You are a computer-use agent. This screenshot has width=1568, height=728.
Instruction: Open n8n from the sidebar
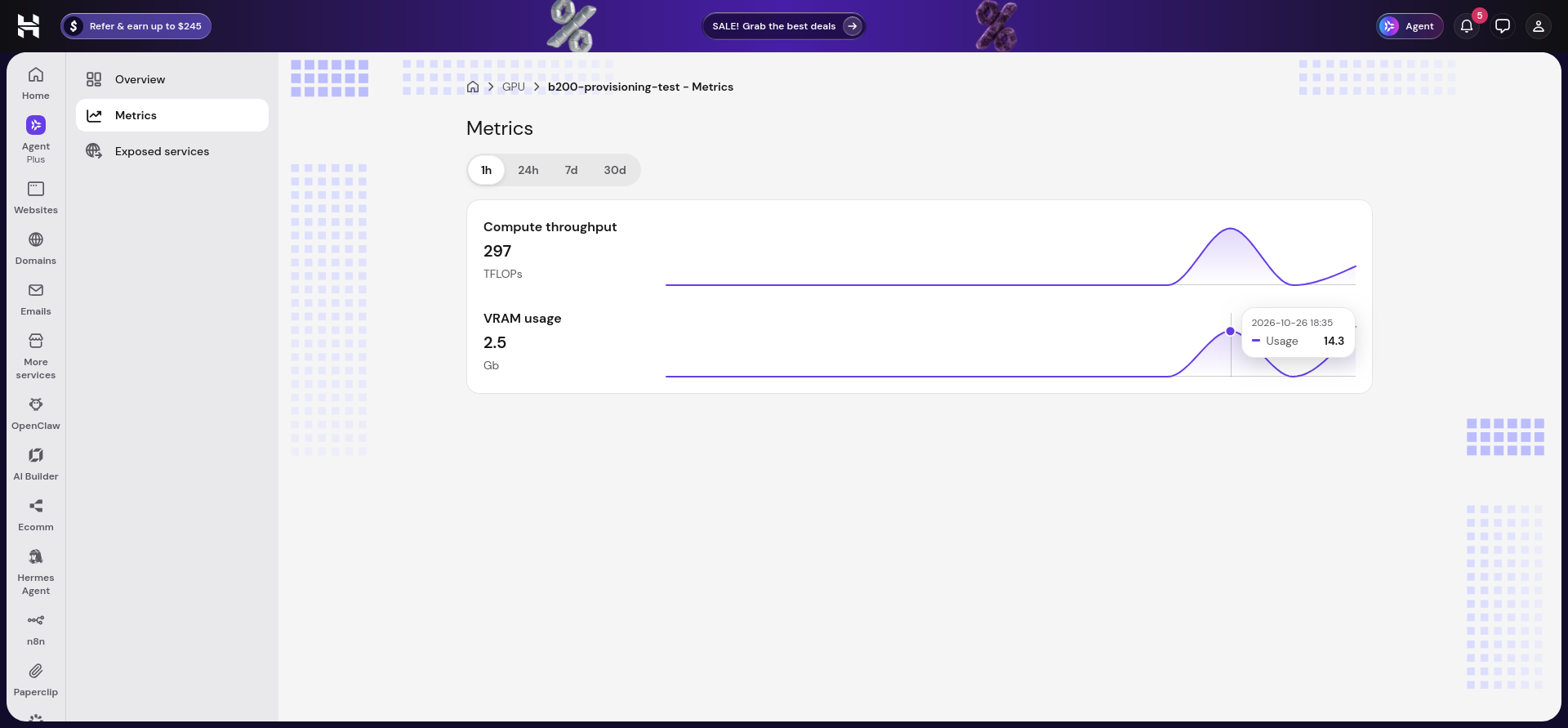[x=36, y=629]
